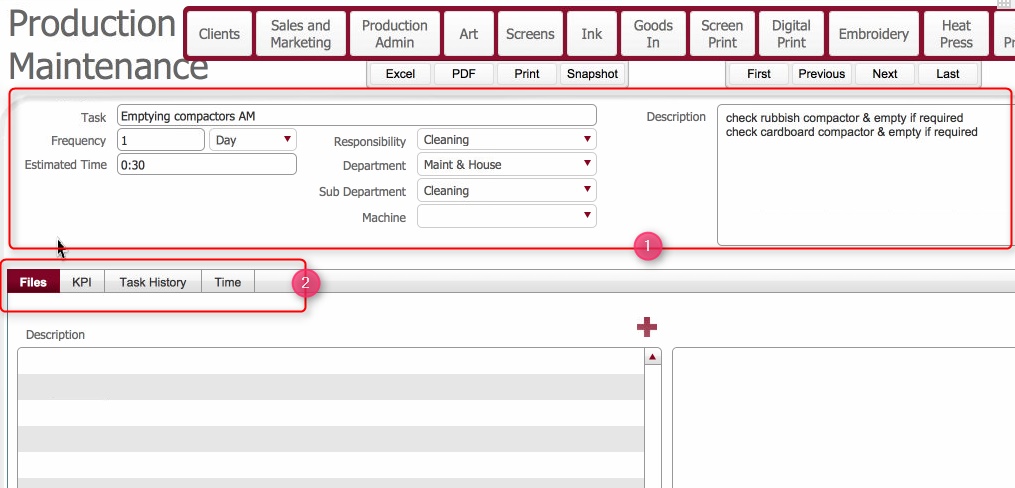The image size is (1015, 488).
Task: Expand the Sub Department dropdown
Action: coord(506,191)
